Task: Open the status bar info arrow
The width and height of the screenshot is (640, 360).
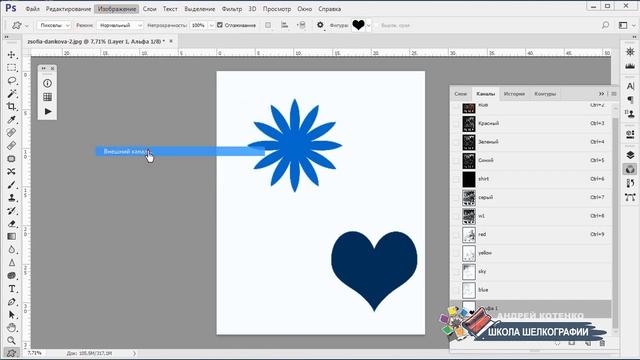Action: coord(134,353)
